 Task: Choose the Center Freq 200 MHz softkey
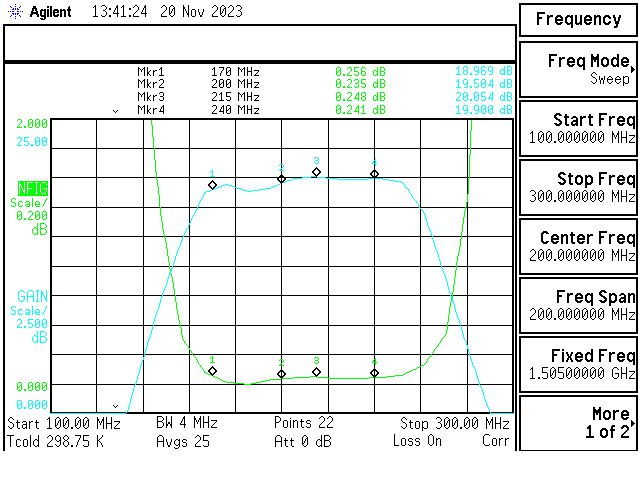(x=578, y=247)
